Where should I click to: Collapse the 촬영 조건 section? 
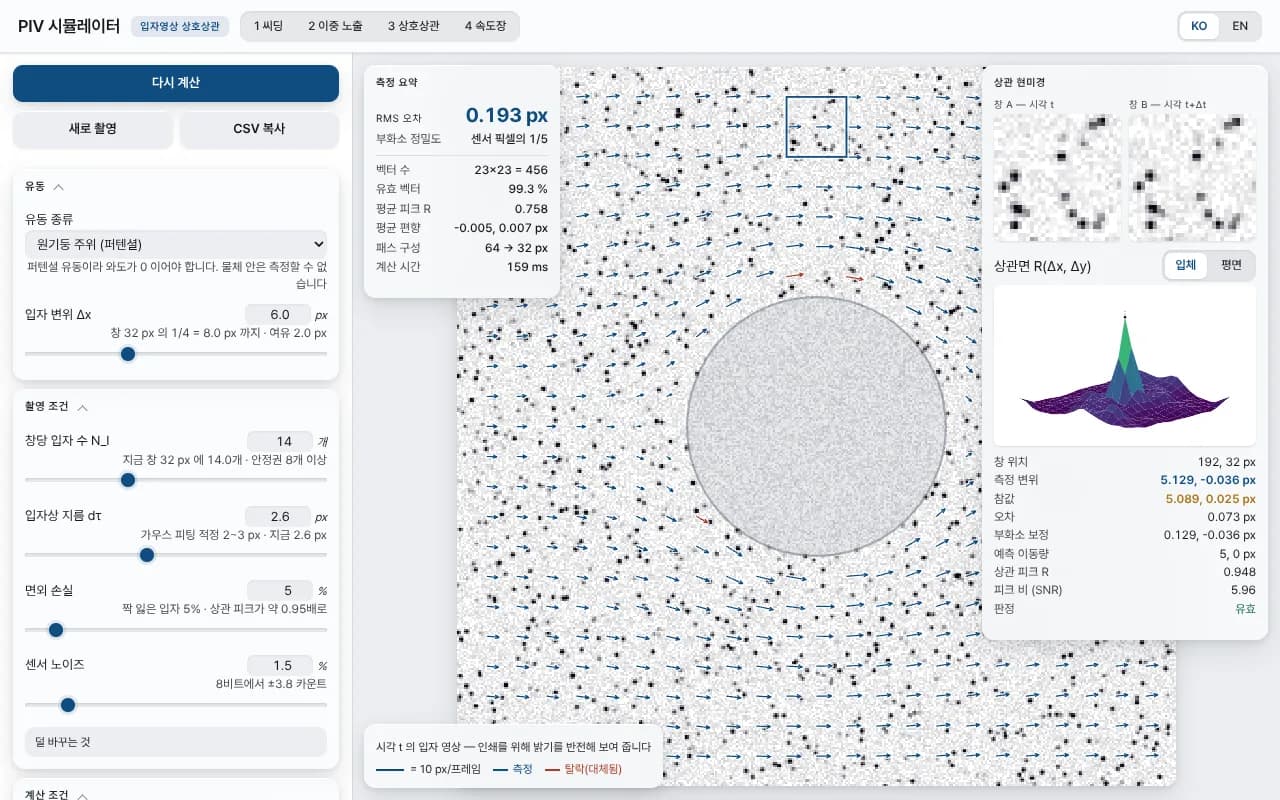[x=57, y=407]
